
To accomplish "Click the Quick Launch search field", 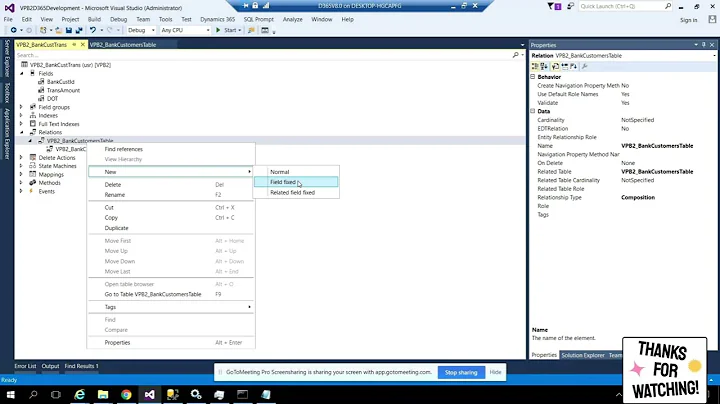I will (x=621, y=6).
